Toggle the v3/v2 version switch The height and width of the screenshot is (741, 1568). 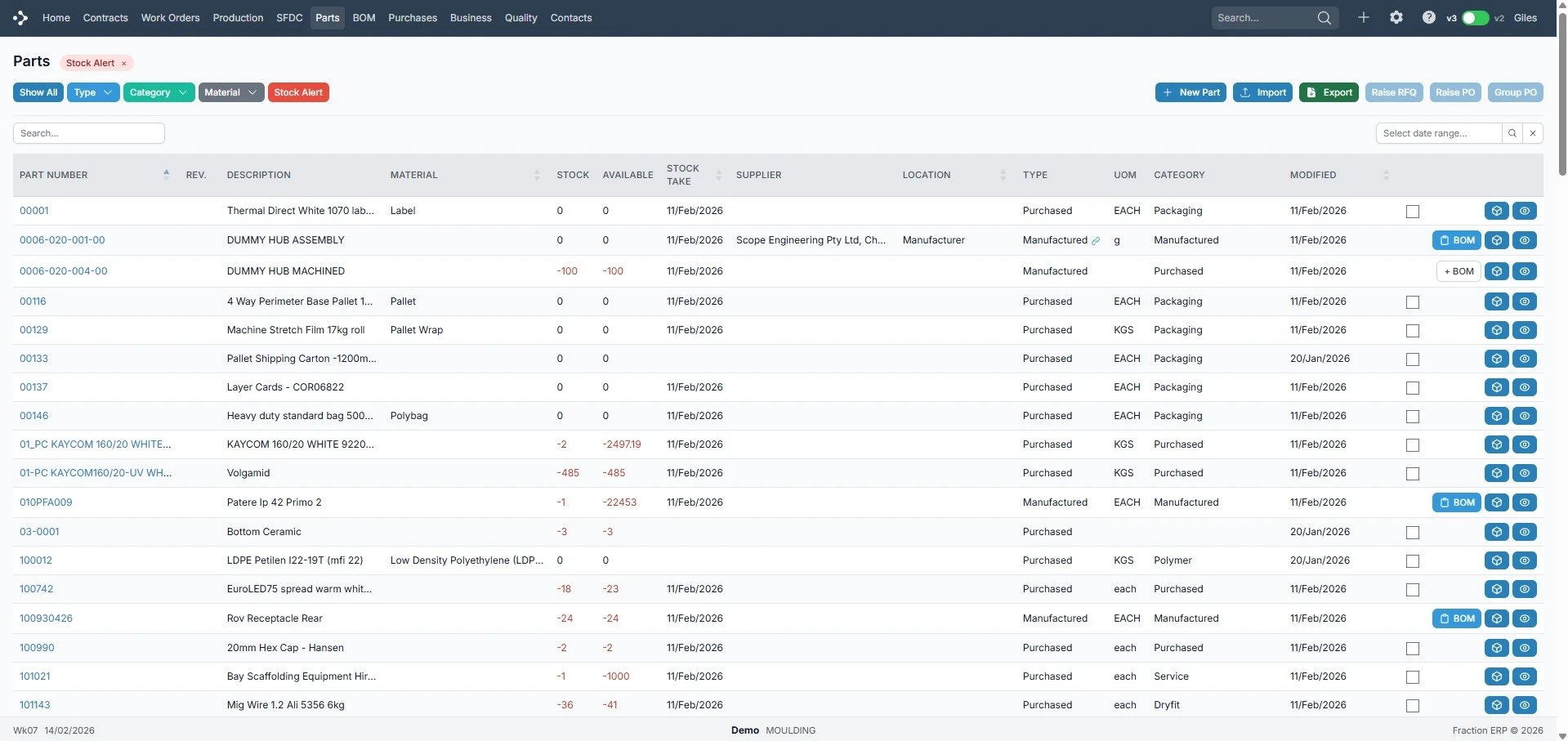tap(1475, 18)
